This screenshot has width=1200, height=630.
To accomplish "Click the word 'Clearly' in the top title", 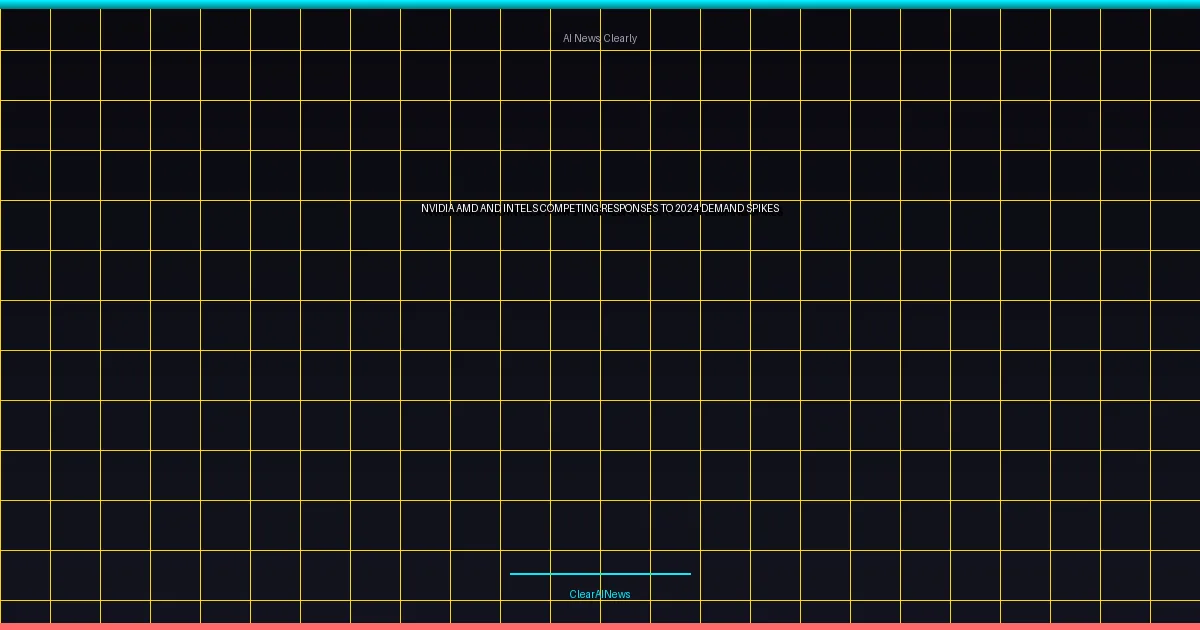I will point(620,38).
